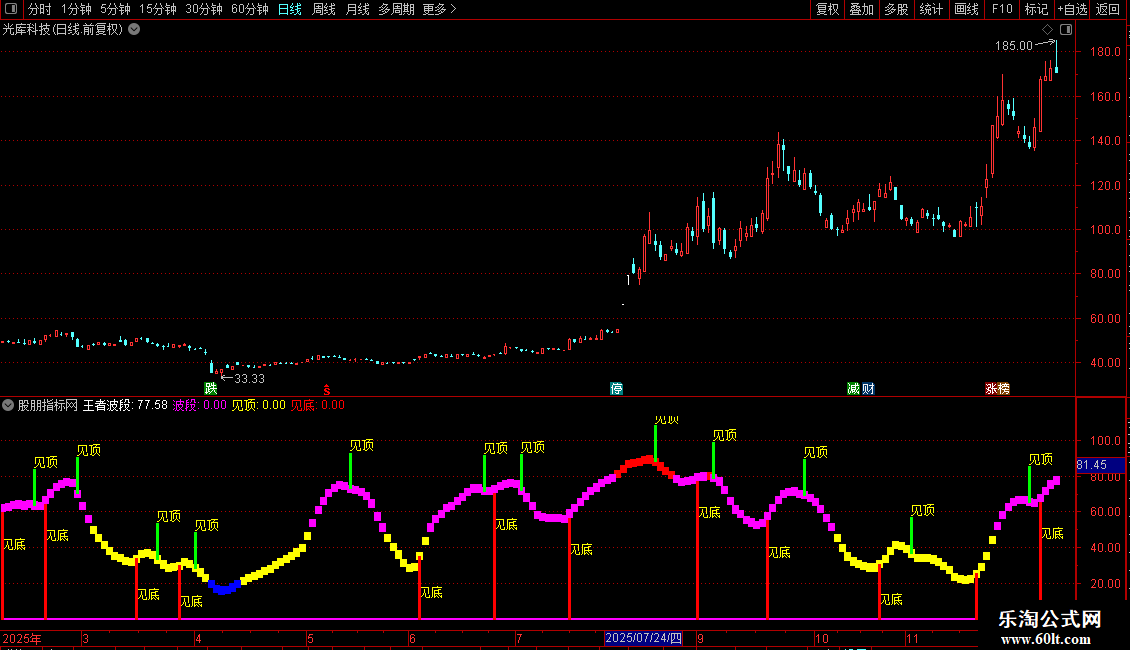Switch to the 分时 intraday tab
1130x650 pixels.
pyautogui.click(x=40, y=9)
